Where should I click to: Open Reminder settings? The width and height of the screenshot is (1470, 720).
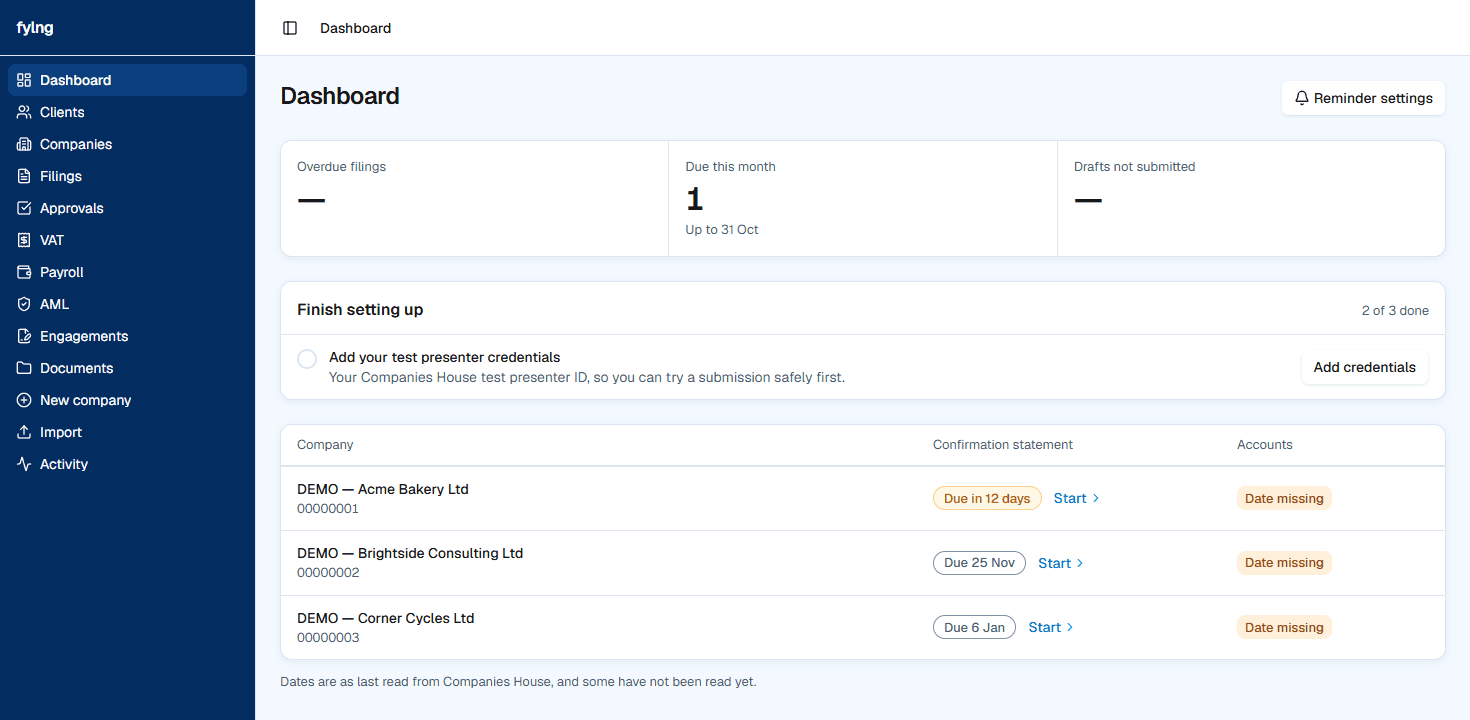point(1363,98)
